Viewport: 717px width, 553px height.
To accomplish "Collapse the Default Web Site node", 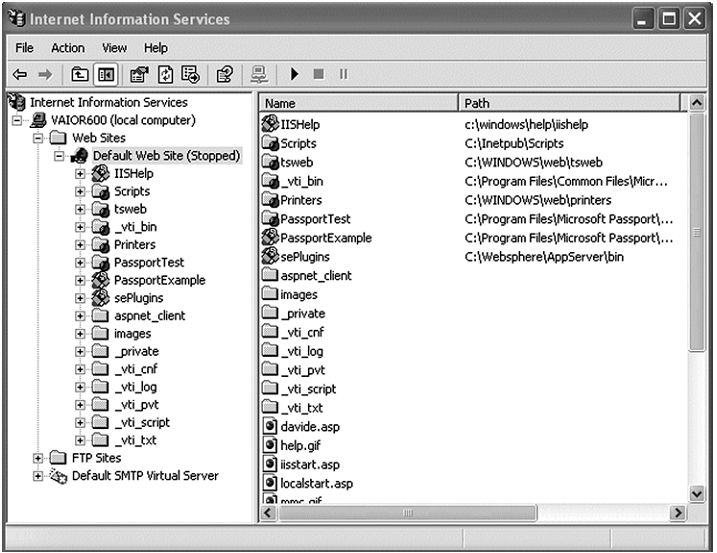I will point(59,156).
